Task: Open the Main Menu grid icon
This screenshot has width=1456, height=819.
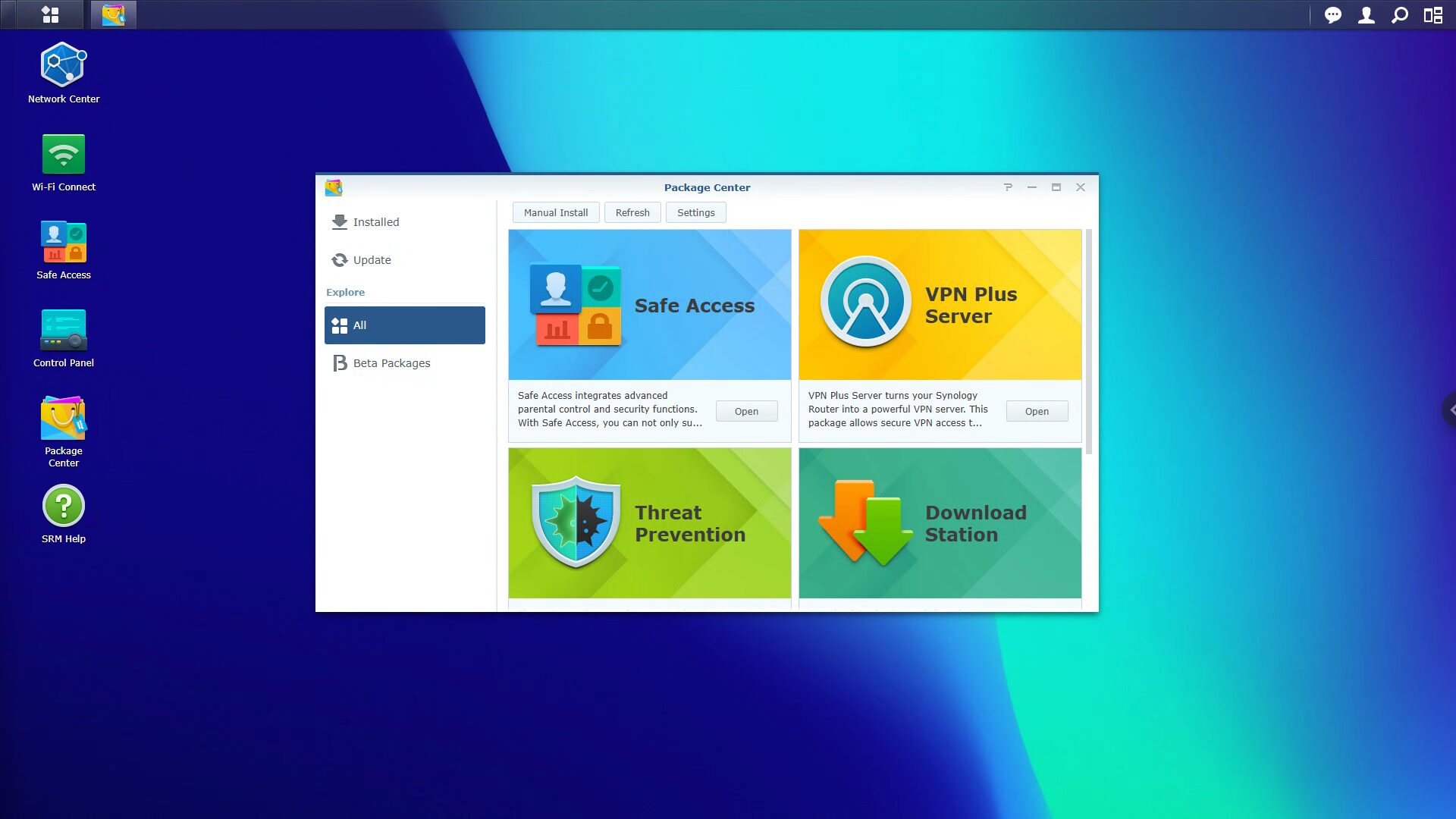Action: tap(50, 14)
